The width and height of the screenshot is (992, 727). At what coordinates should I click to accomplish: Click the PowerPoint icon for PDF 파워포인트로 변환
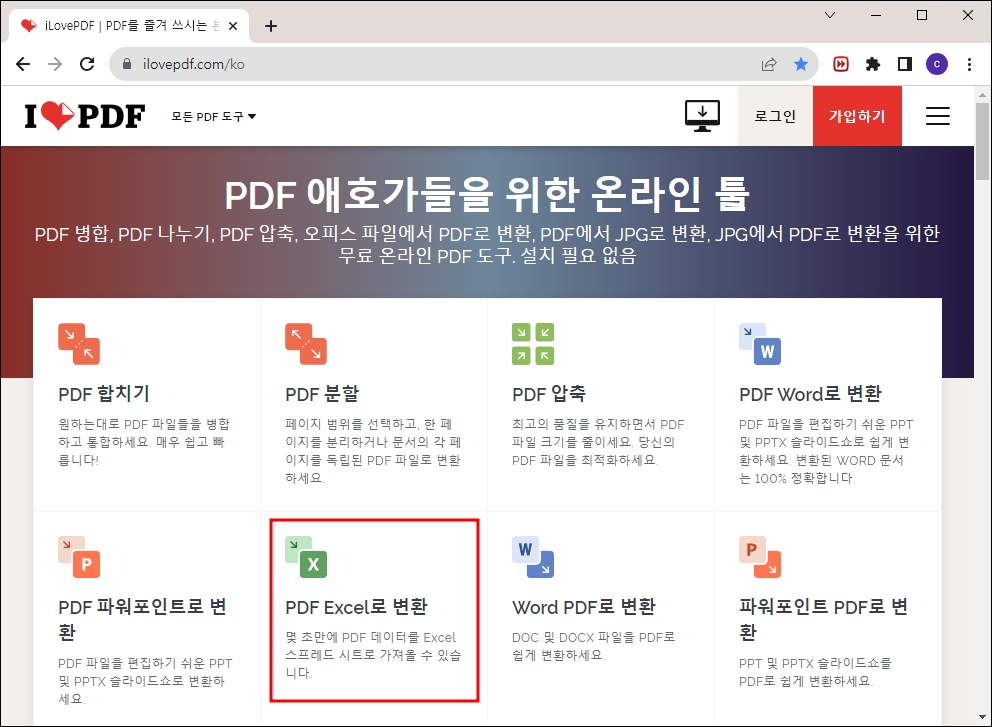pyautogui.click(x=79, y=559)
